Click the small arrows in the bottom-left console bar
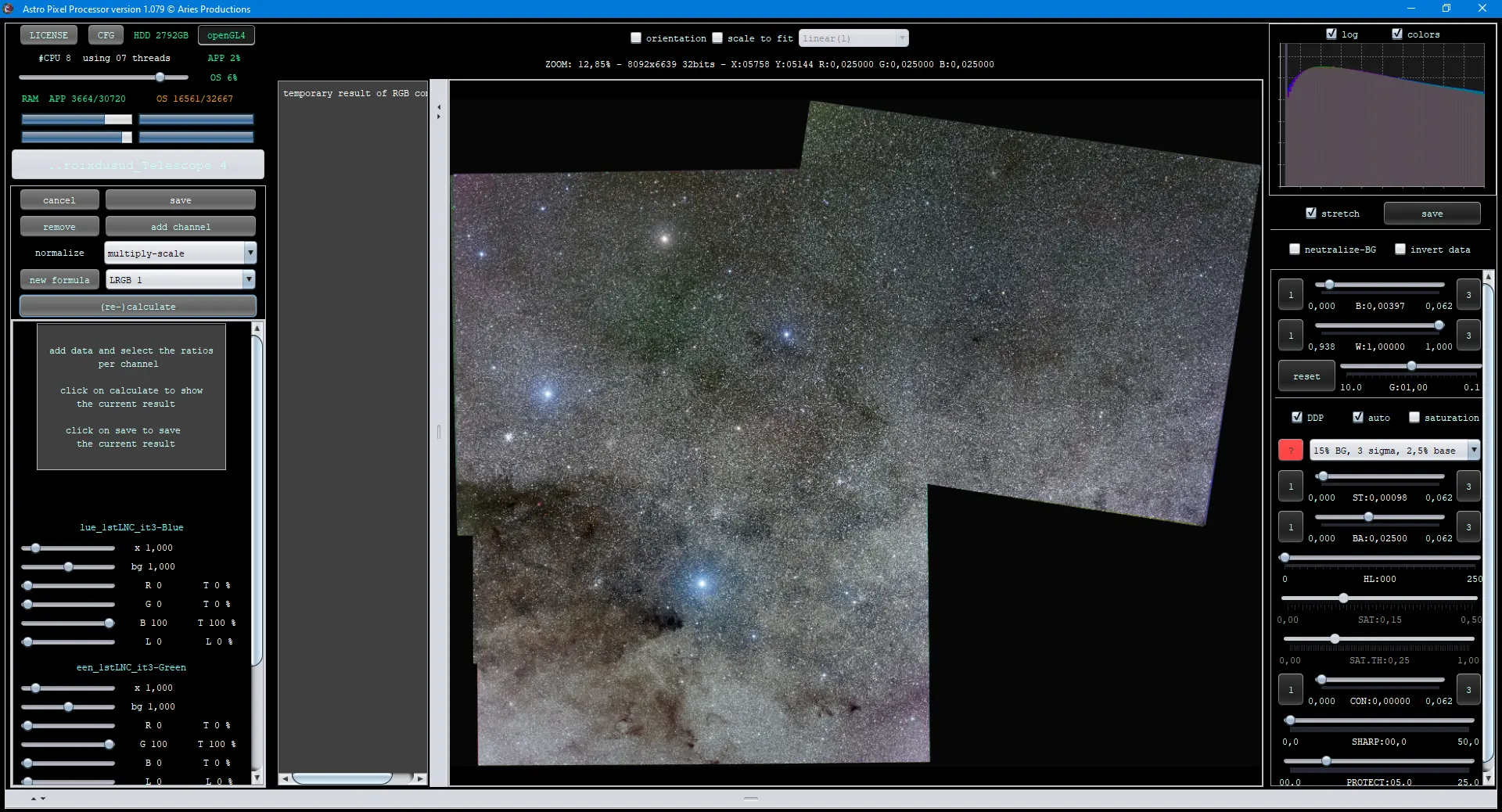This screenshot has height=812, width=1502. pyautogui.click(x=38, y=799)
